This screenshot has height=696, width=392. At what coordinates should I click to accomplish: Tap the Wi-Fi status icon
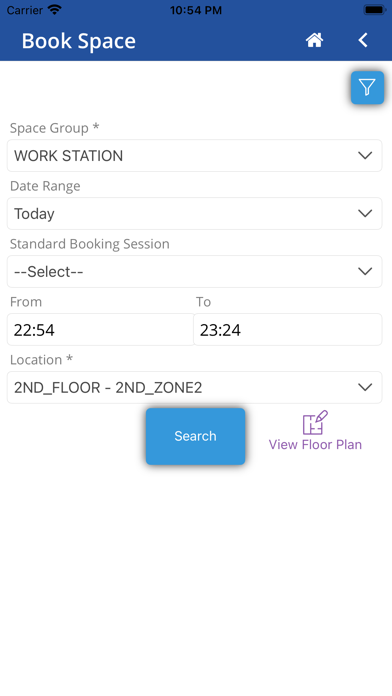pyautogui.click(x=55, y=10)
